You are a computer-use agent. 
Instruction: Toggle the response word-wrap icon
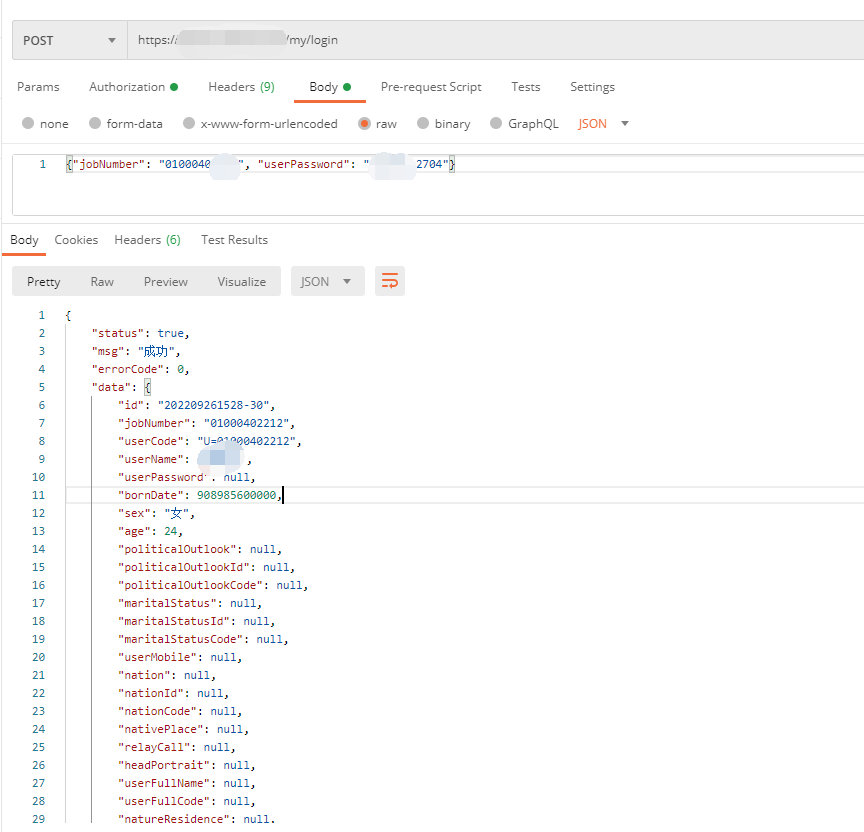[x=390, y=282]
